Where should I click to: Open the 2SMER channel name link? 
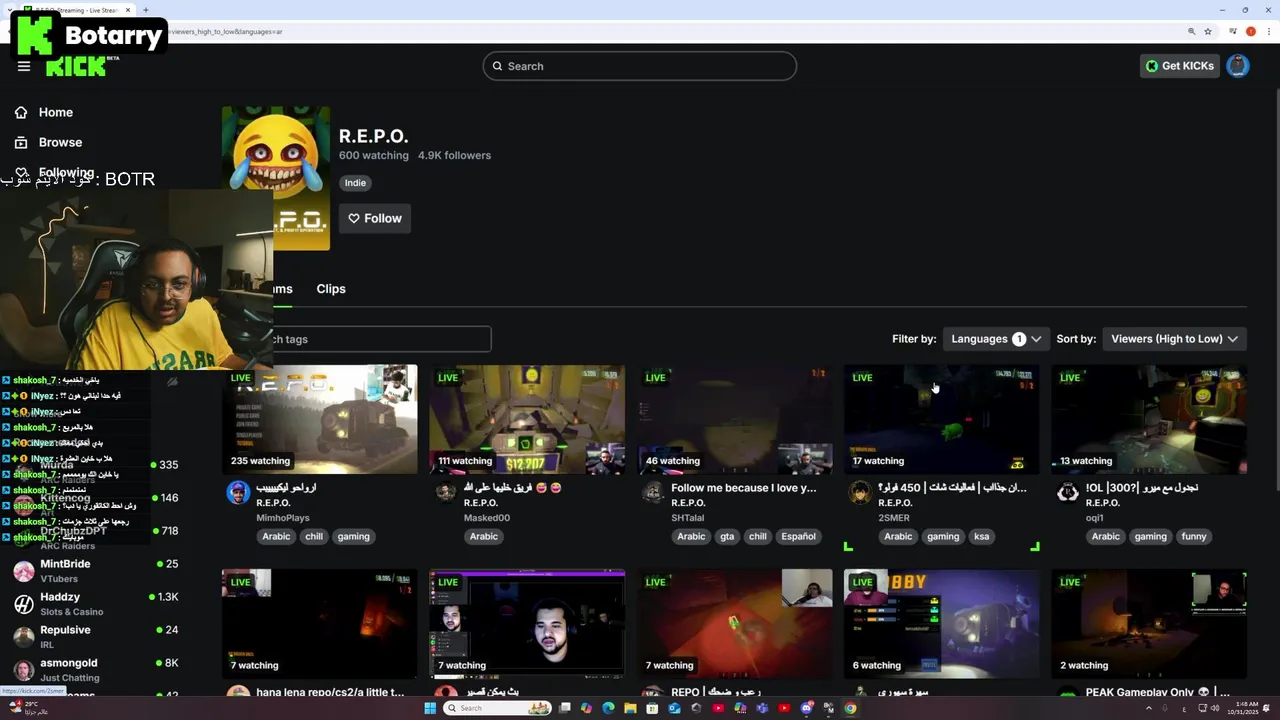(x=894, y=518)
